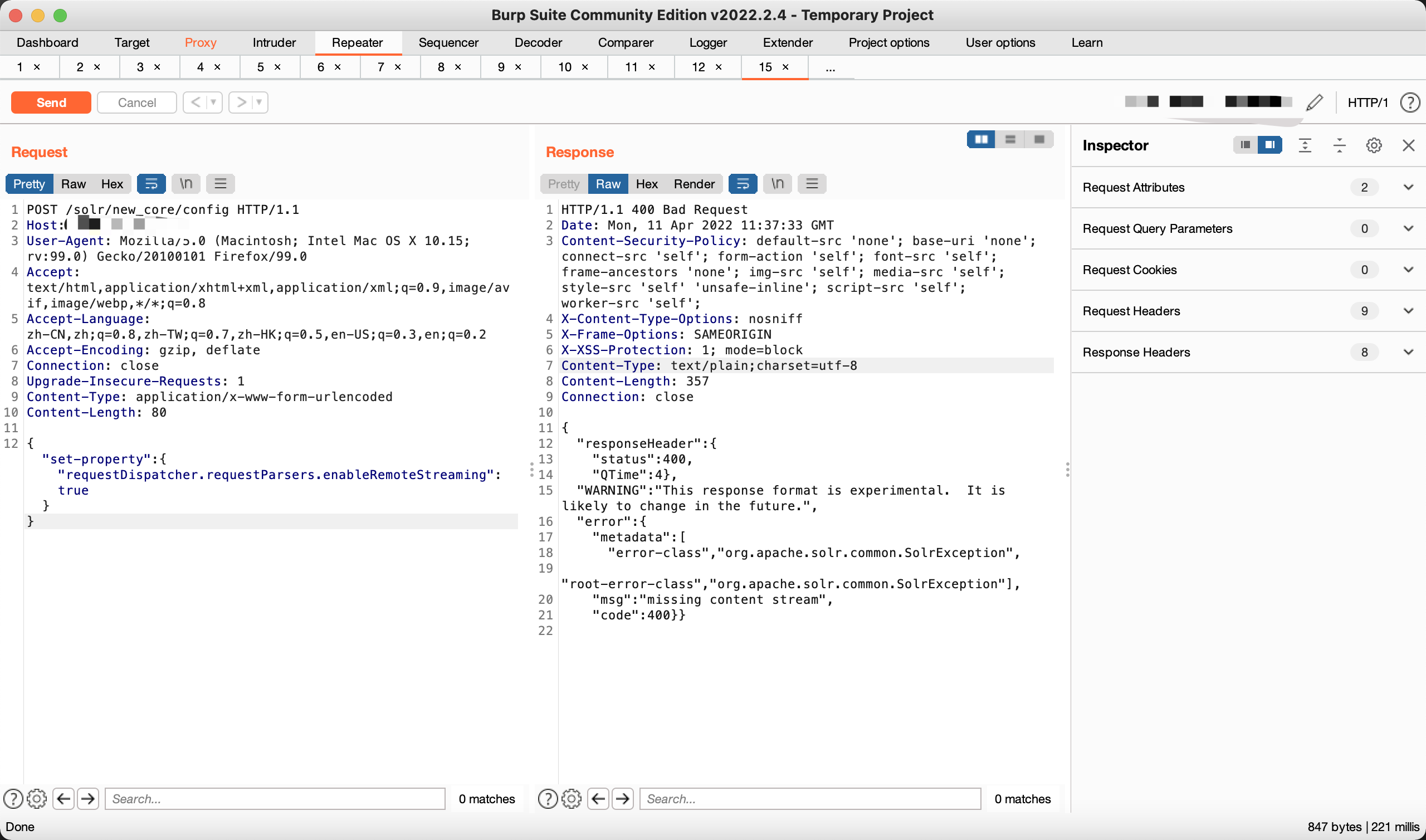This screenshot has height=840, width=1426.
Task: Enable Pretty formatting for the Response
Action: coord(563,183)
